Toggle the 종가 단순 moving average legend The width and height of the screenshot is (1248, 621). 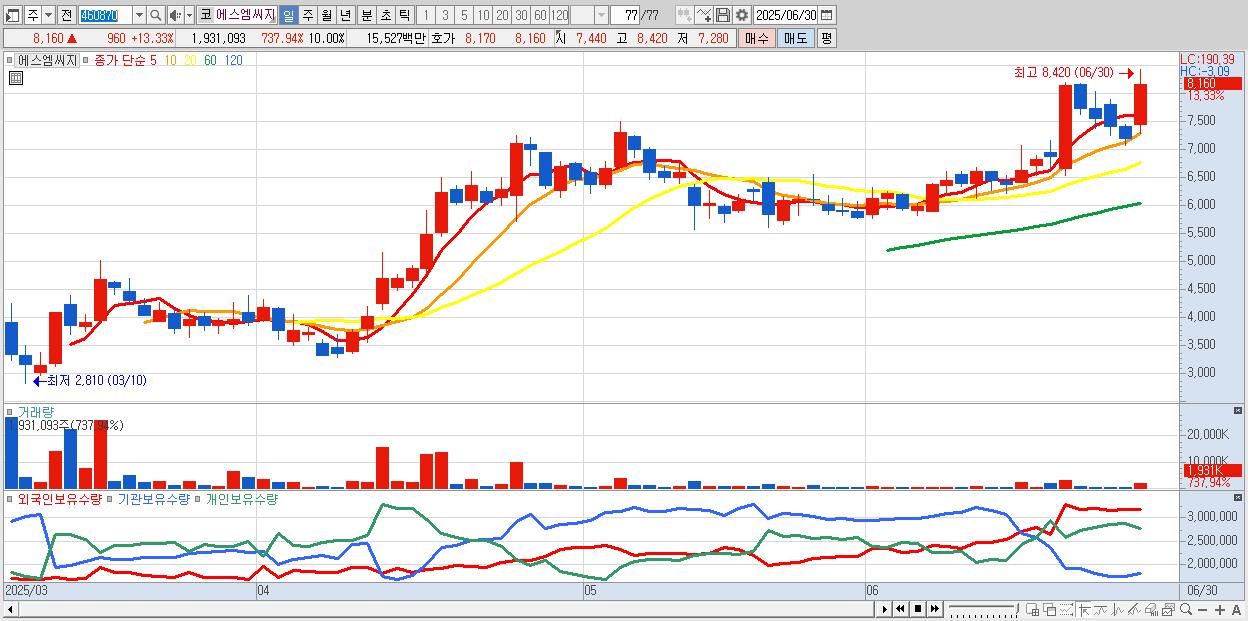pyautogui.click(x=120, y=60)
